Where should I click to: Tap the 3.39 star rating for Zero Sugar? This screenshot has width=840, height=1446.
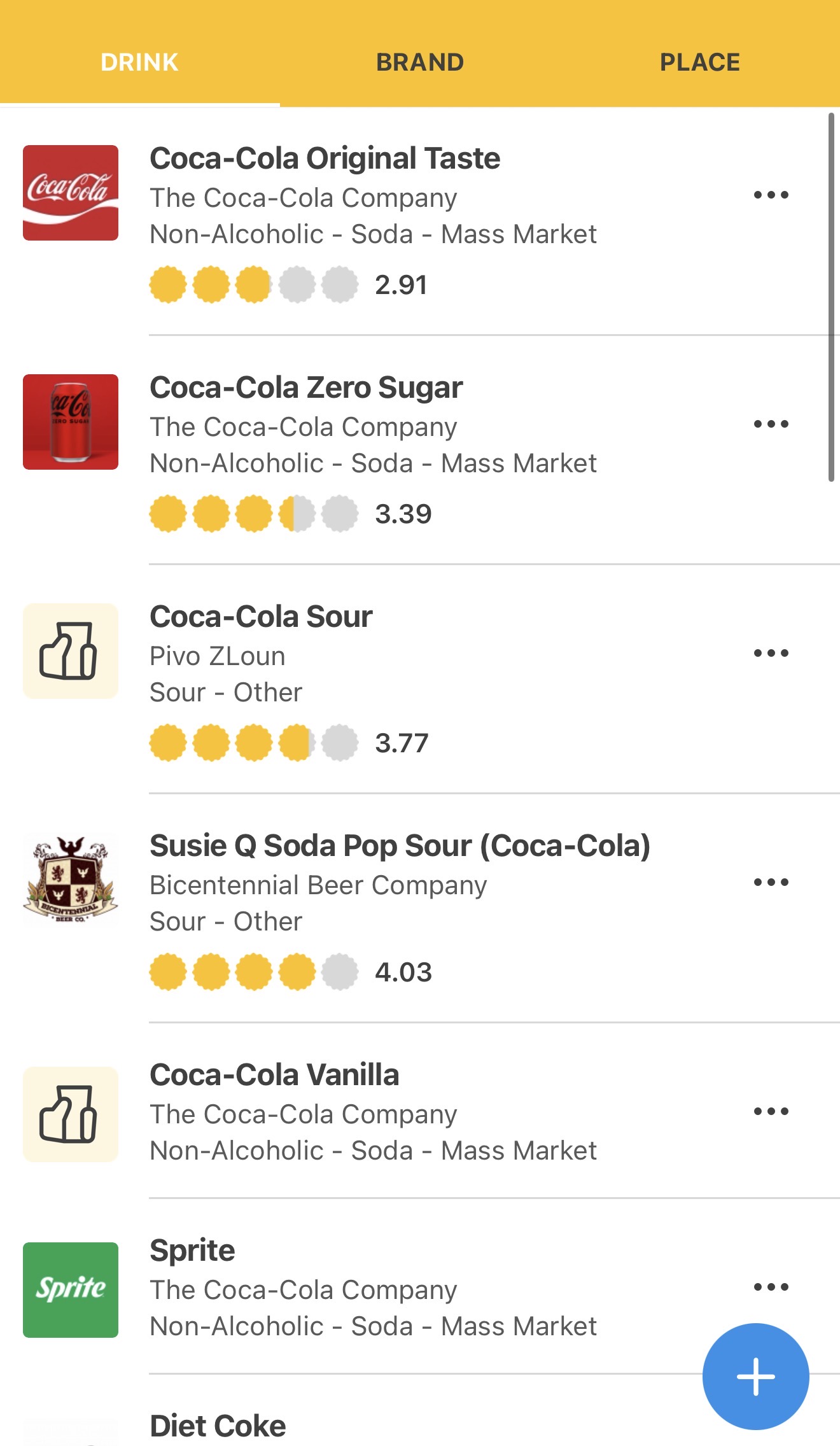291,514
